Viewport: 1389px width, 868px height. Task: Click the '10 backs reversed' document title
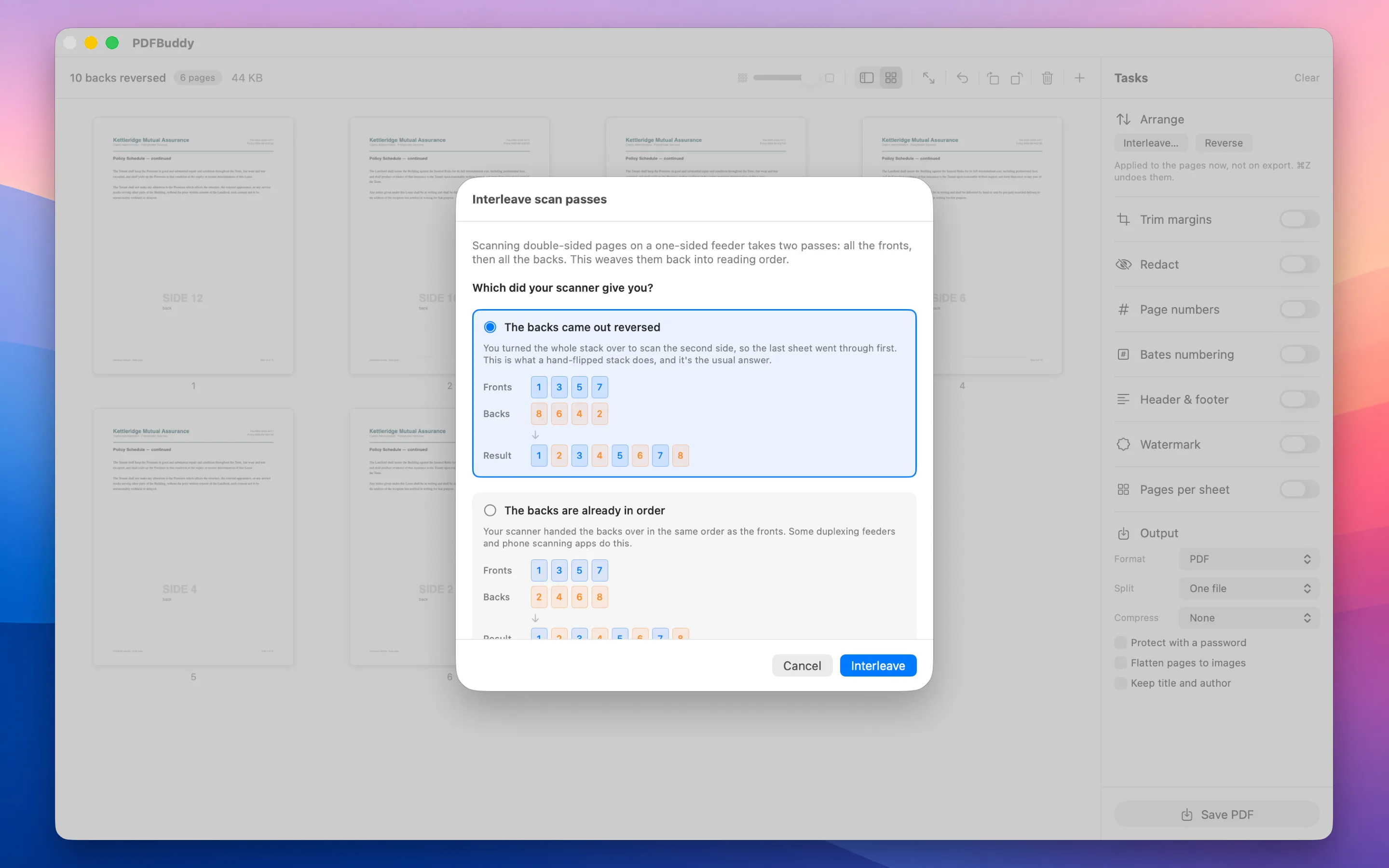point(118,78)
